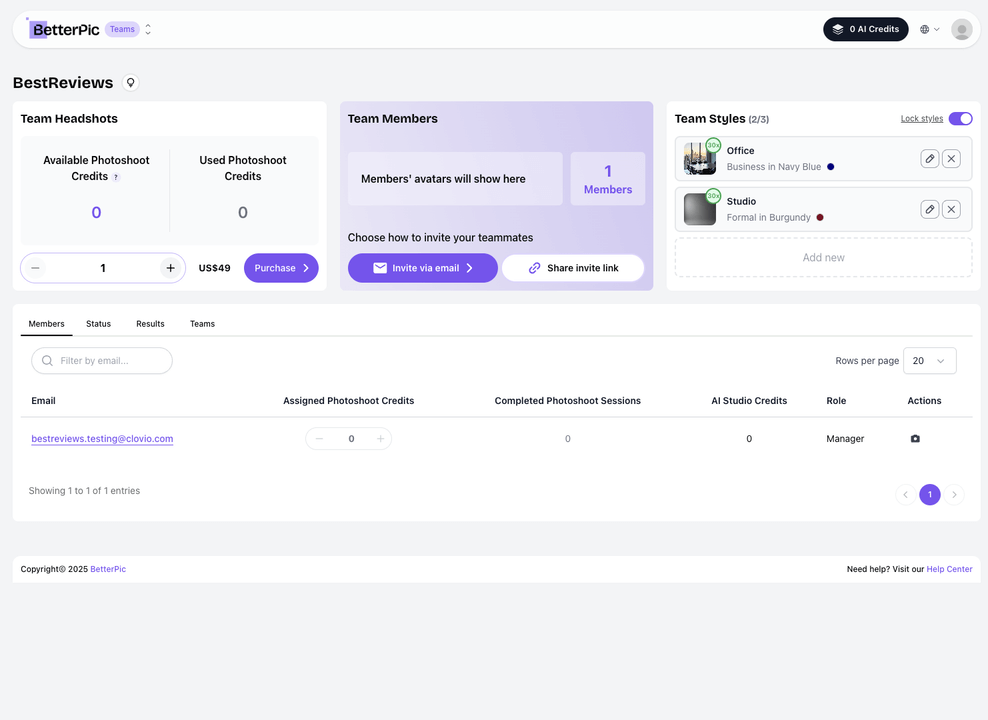
Task: Click the navy blue color dot for Office style
Action: pos(831,169)
